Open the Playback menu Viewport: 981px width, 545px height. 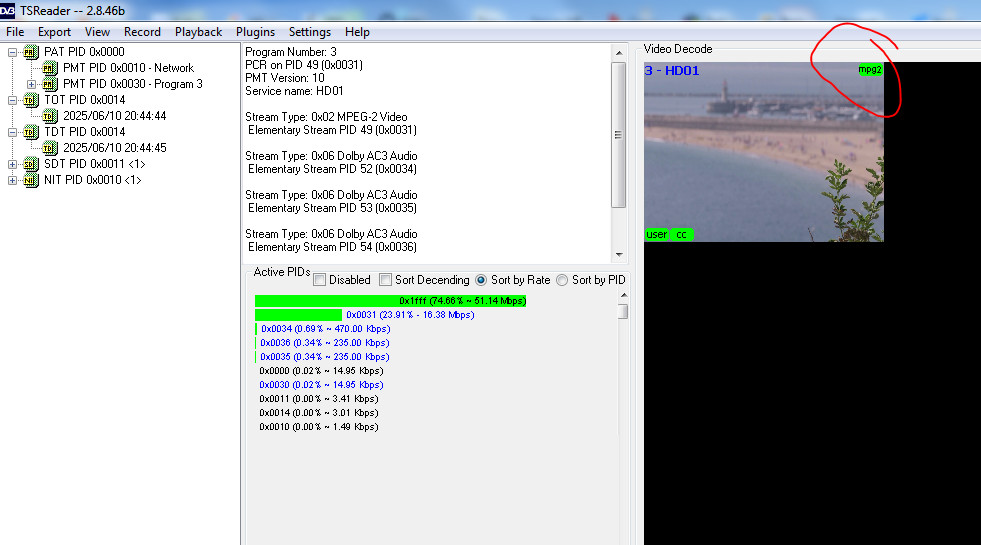coord(198,32)
